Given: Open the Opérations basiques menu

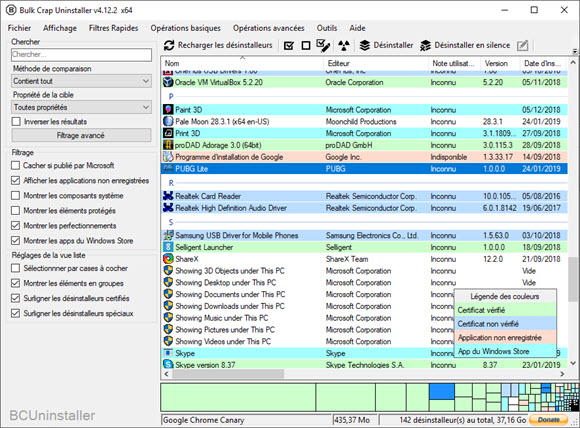Looking at the screenshot, I should 185,28.
